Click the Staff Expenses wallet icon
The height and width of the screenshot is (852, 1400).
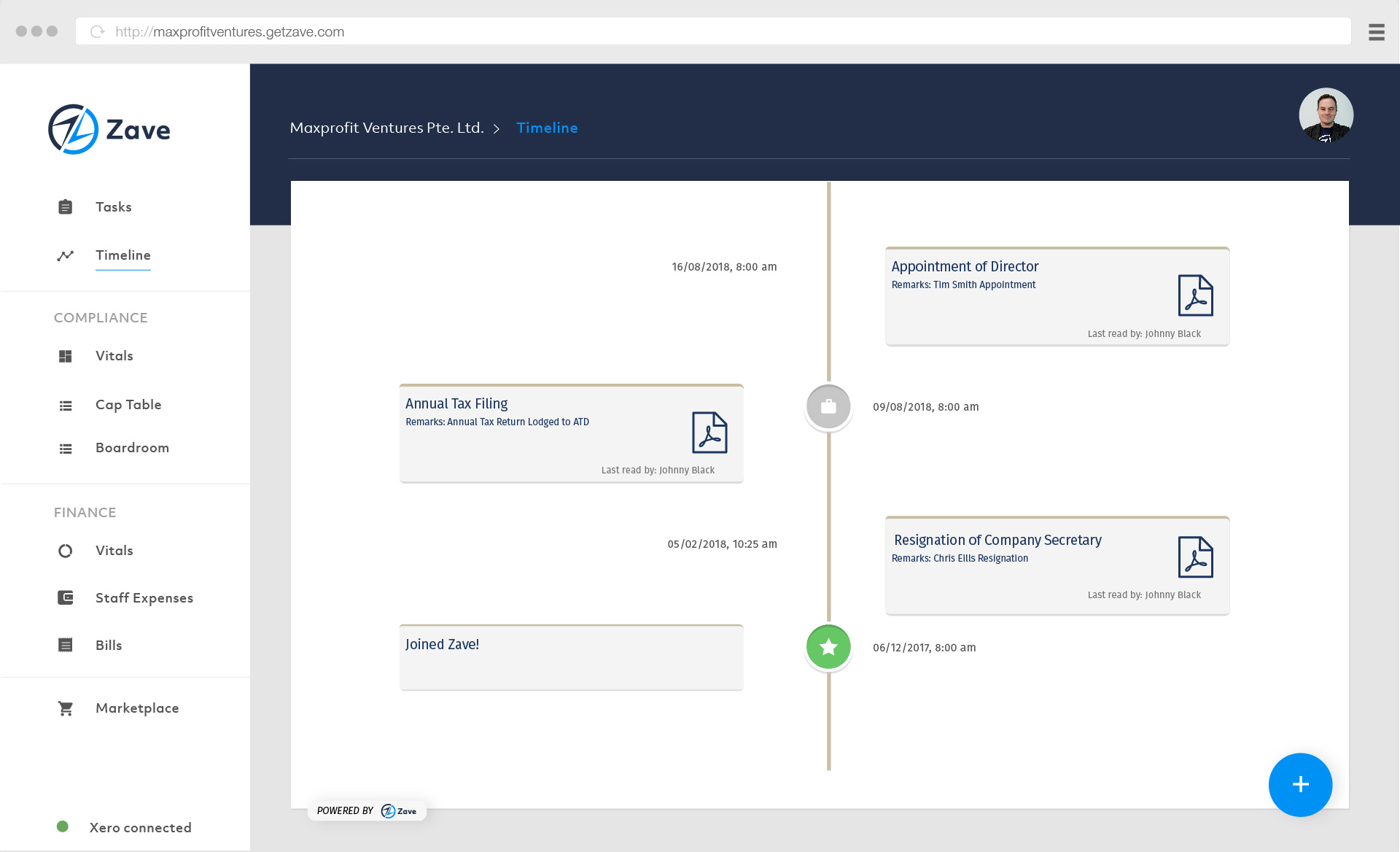[65, 598]
